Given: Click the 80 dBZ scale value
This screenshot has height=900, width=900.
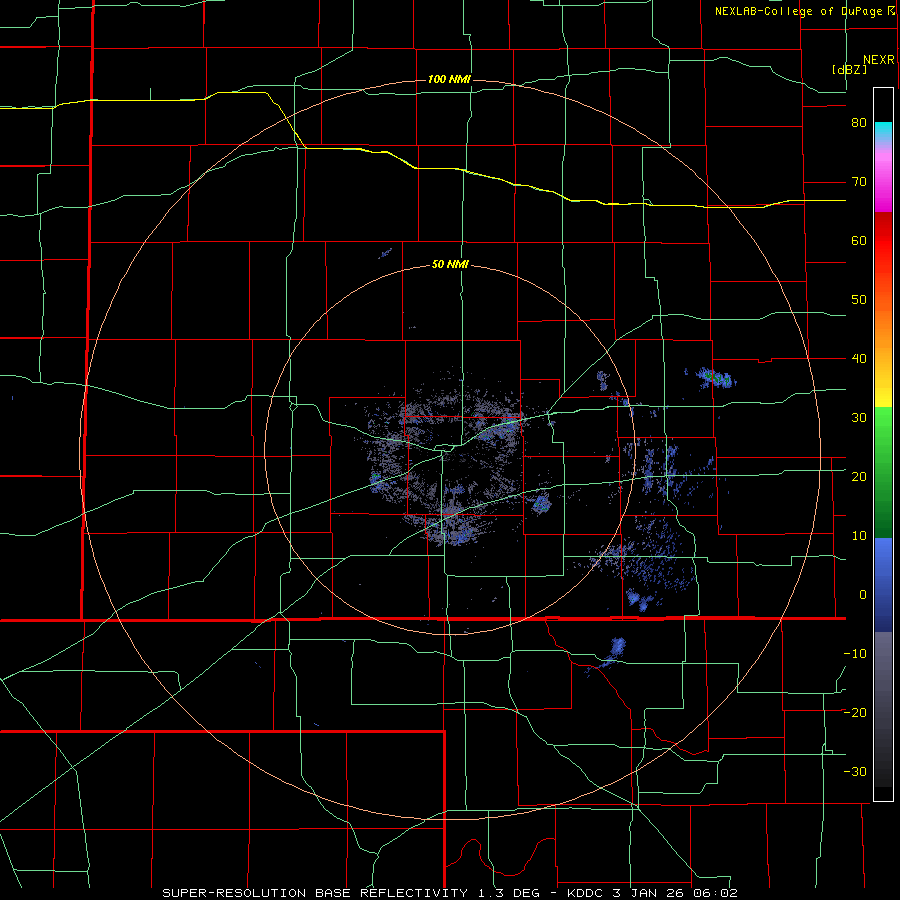Looking at the screenshot, I should (859, 123).
